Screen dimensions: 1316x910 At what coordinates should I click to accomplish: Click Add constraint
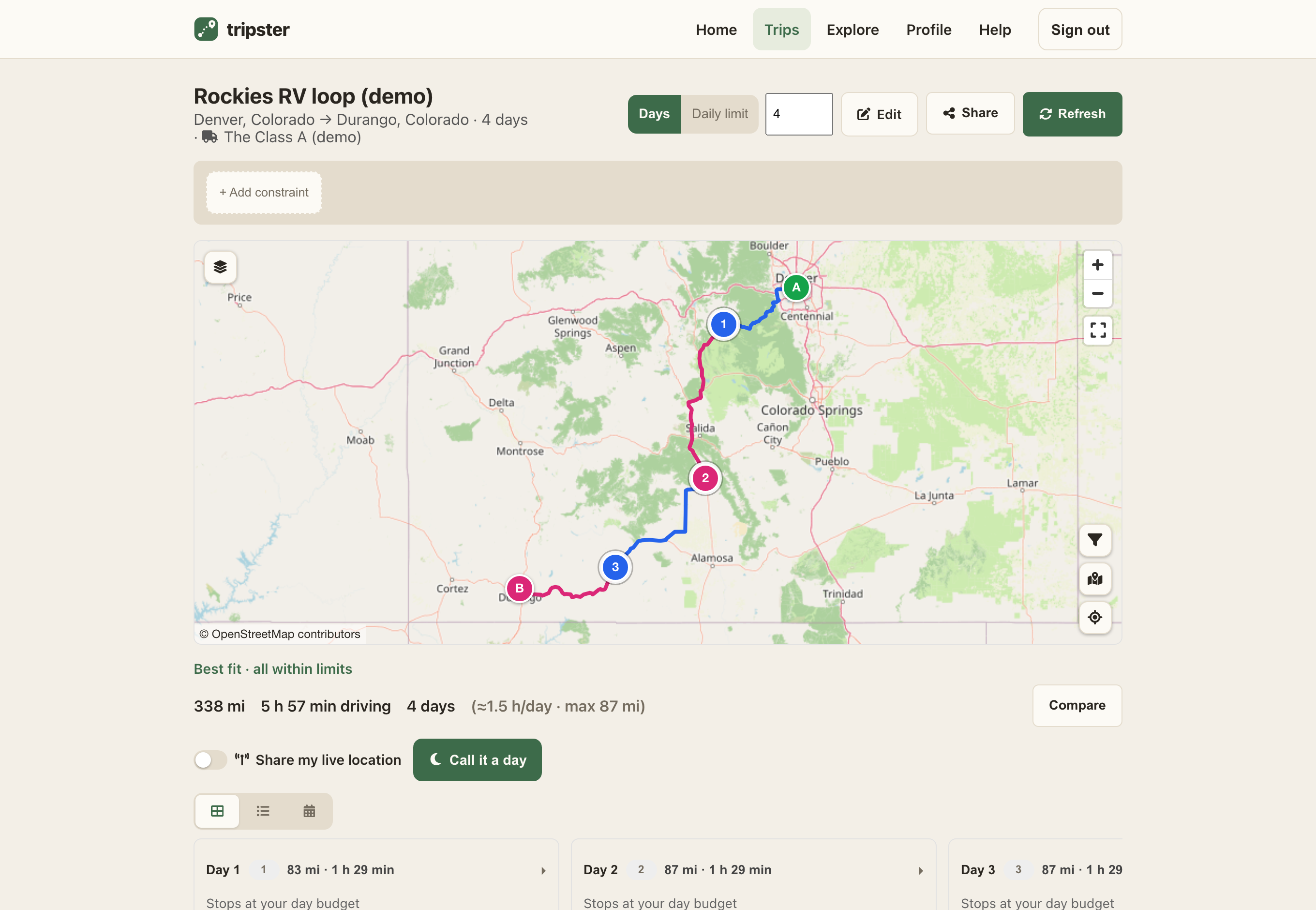[264, 193]
